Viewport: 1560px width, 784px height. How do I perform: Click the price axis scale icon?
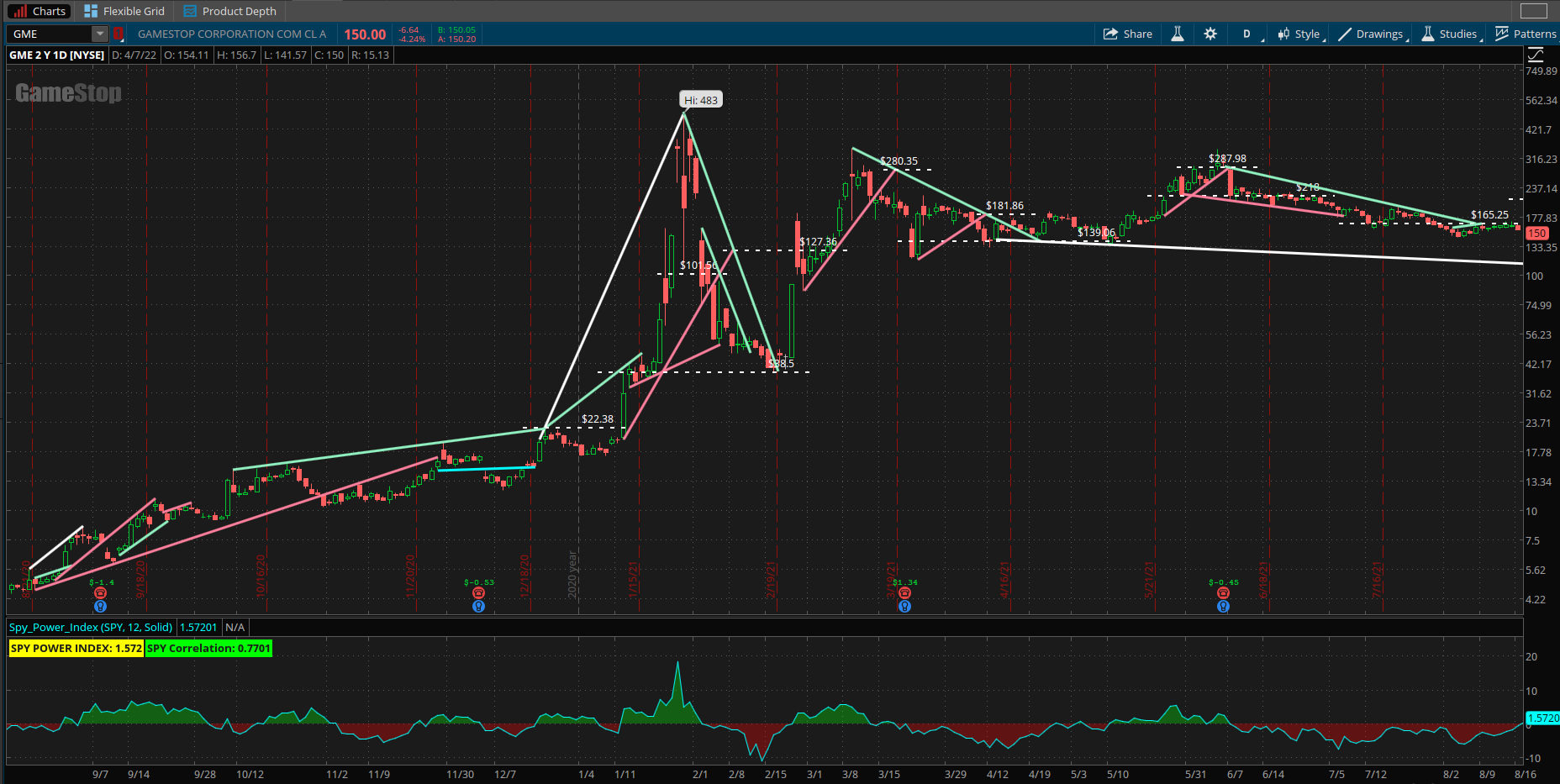(x=1536, y=55)
